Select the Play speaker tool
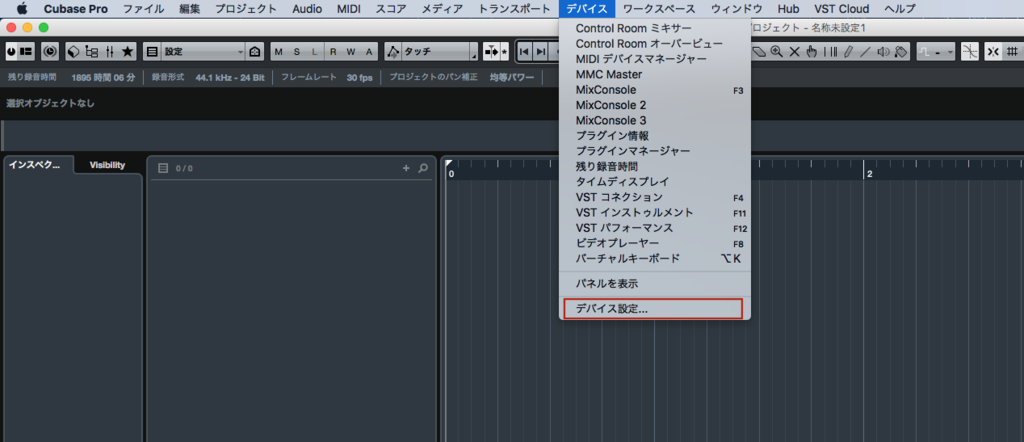The height and width of the screenshot is (442, 1024). (883, 52)
